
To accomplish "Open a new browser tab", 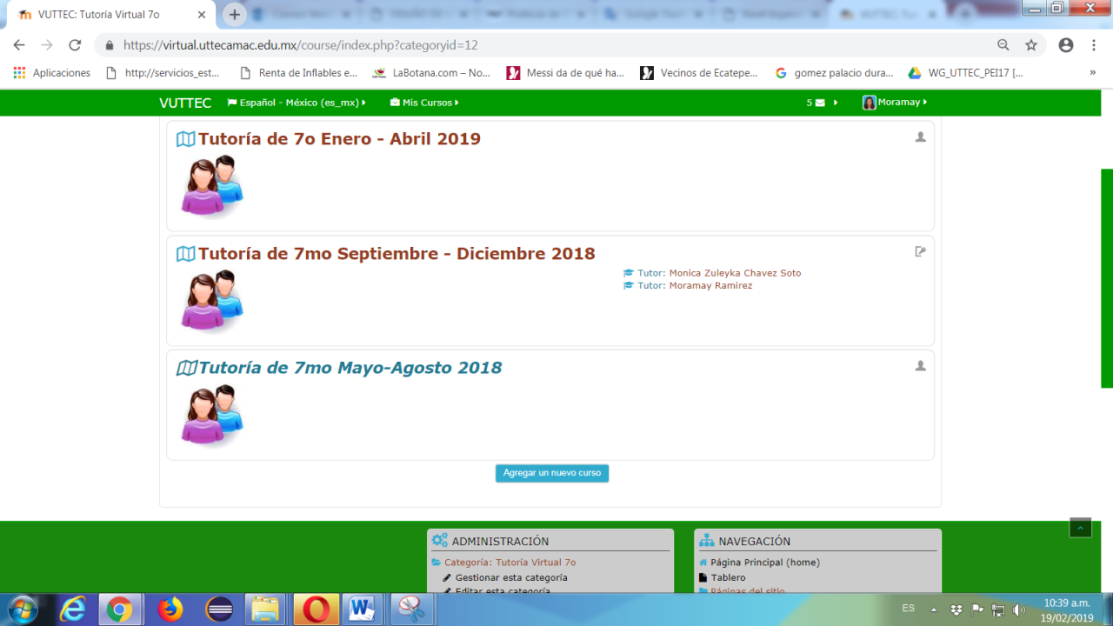I will click(x=234, y=15).
